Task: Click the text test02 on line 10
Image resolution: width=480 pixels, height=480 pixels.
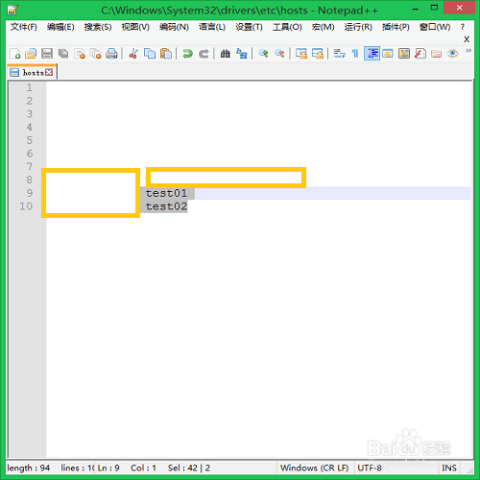Action: tap(166, 207)
